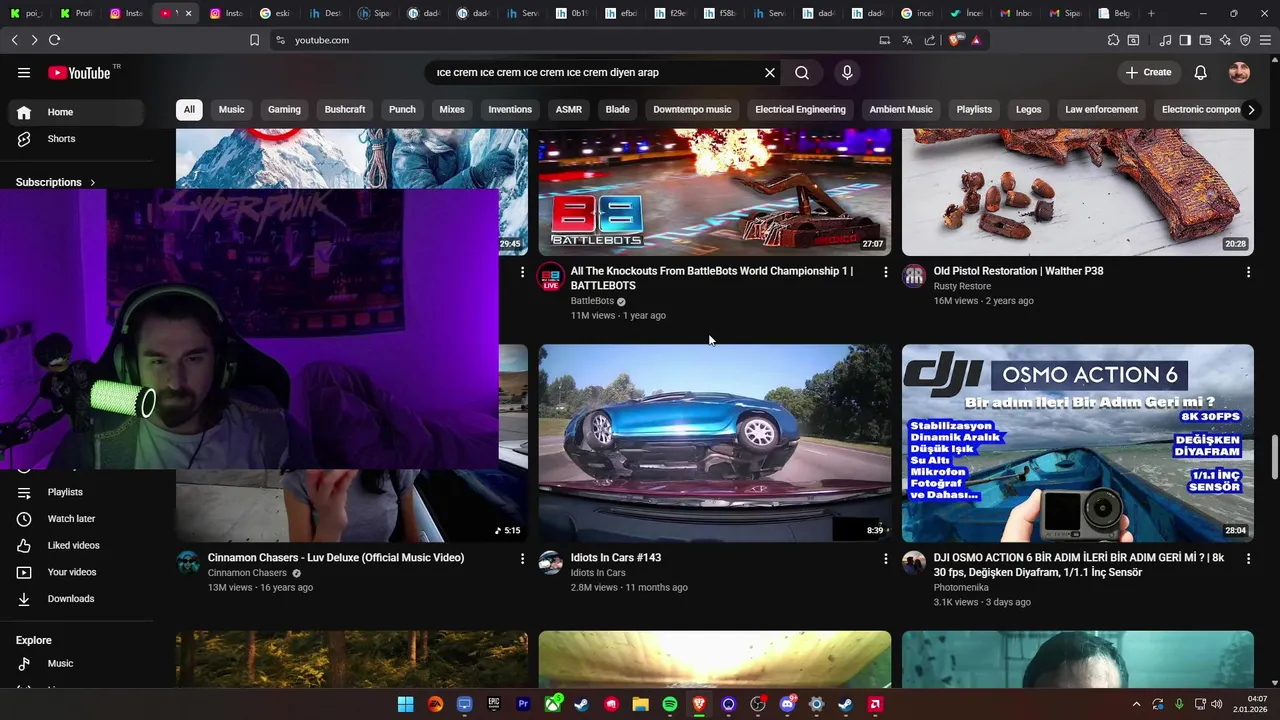
Task: Select the Electrical Engineering filter chip
Action: (x=800, y=110)
